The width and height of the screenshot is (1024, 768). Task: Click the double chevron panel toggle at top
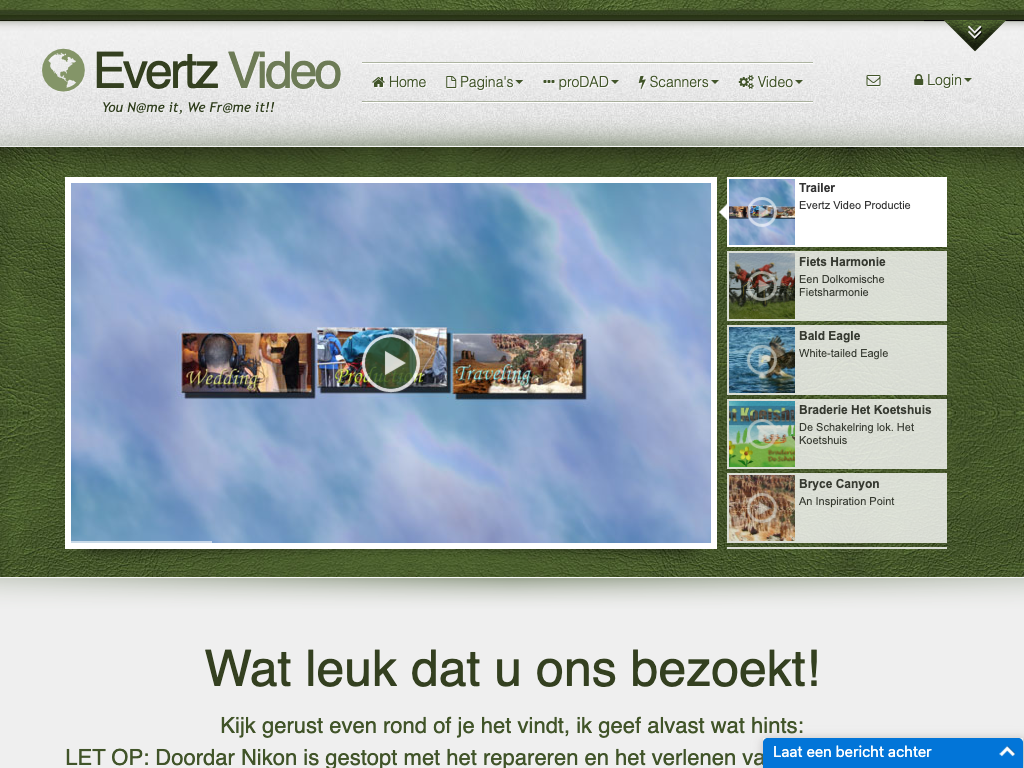point(974,33)
